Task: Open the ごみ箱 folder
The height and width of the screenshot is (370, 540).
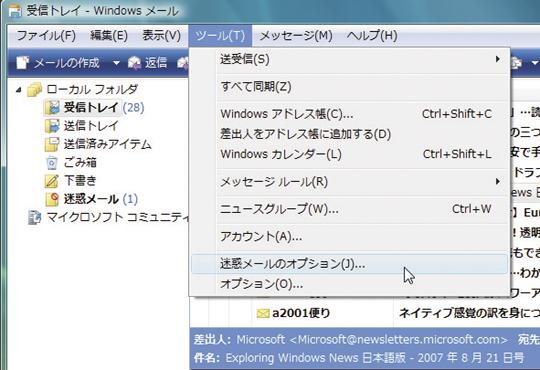Action: tap(80, 162)
